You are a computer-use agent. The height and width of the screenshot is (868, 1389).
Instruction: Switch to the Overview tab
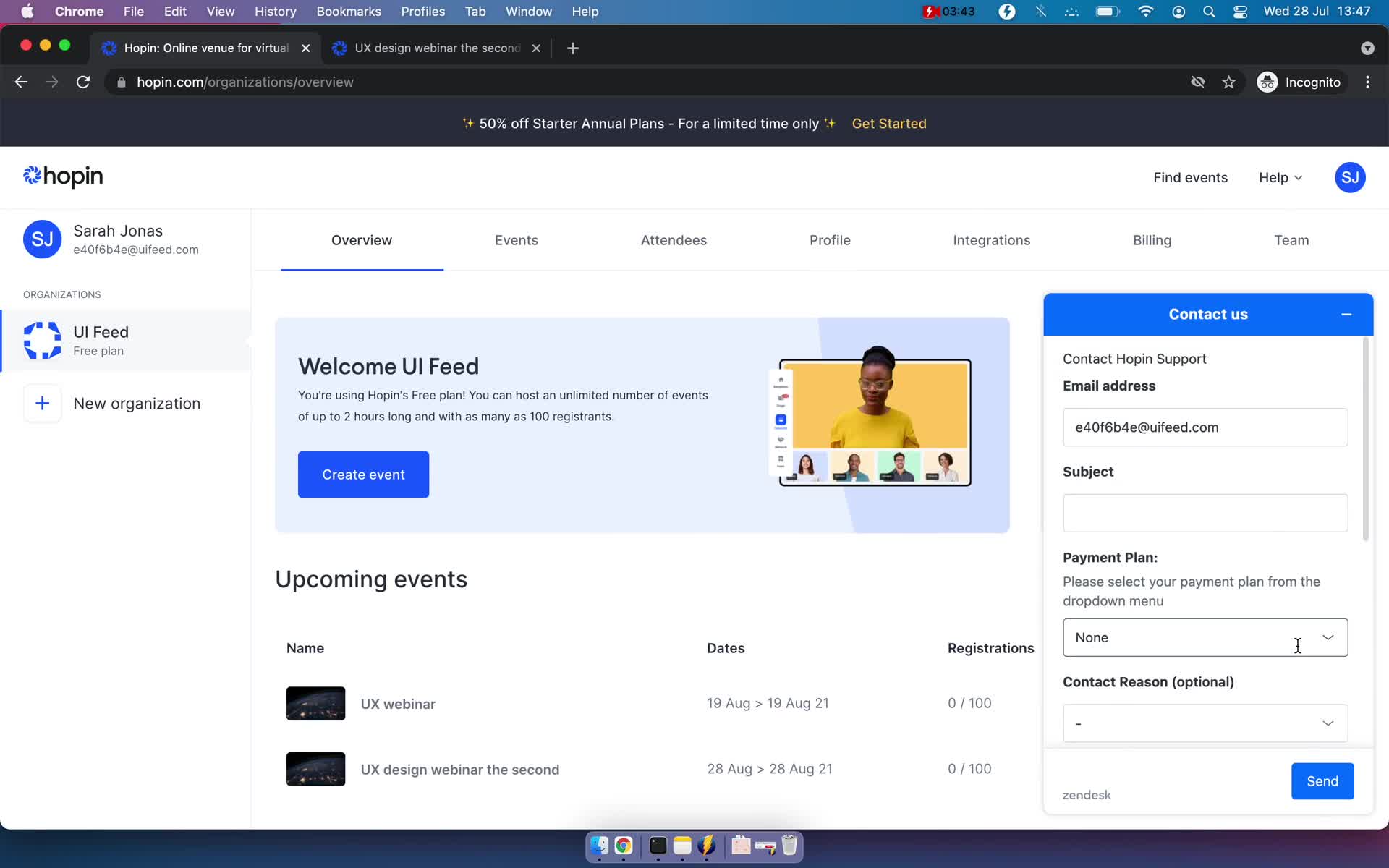(361, 240)
